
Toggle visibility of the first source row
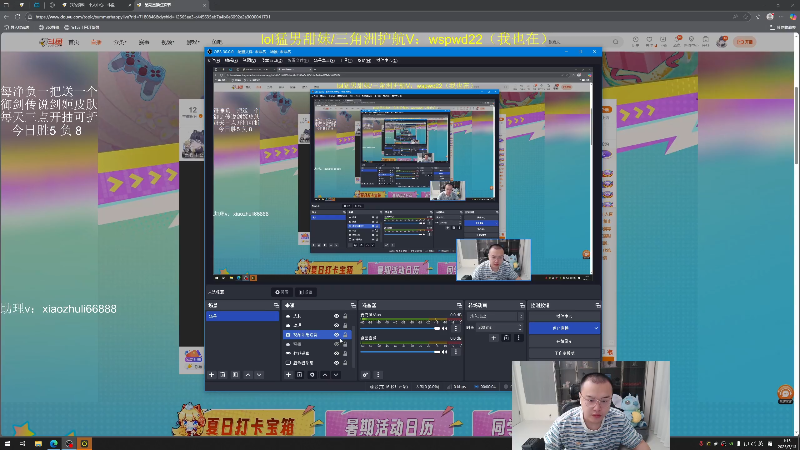tap(336, 316)
